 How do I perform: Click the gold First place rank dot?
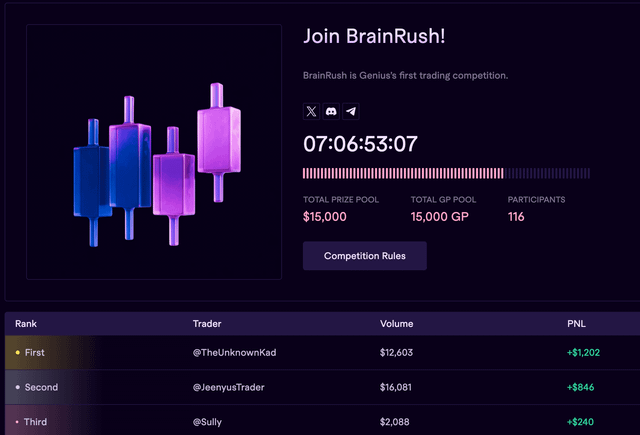[18, 353]
